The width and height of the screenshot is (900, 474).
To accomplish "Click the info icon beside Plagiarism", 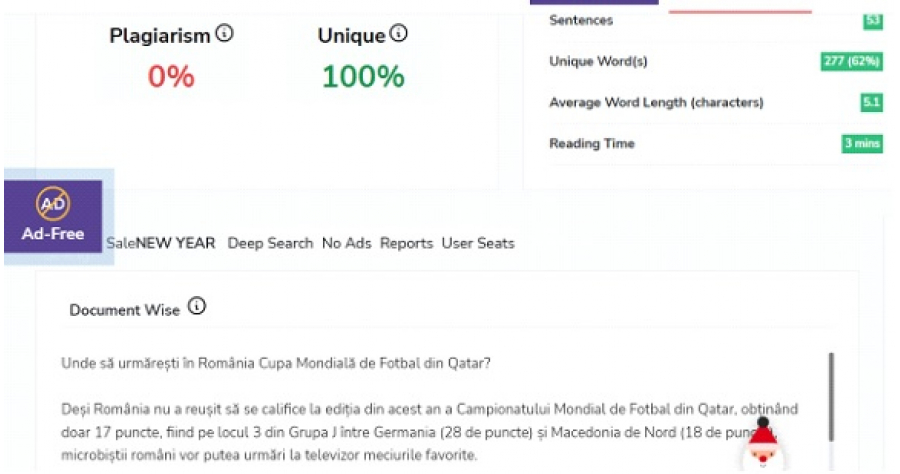I will coord(224,34).
